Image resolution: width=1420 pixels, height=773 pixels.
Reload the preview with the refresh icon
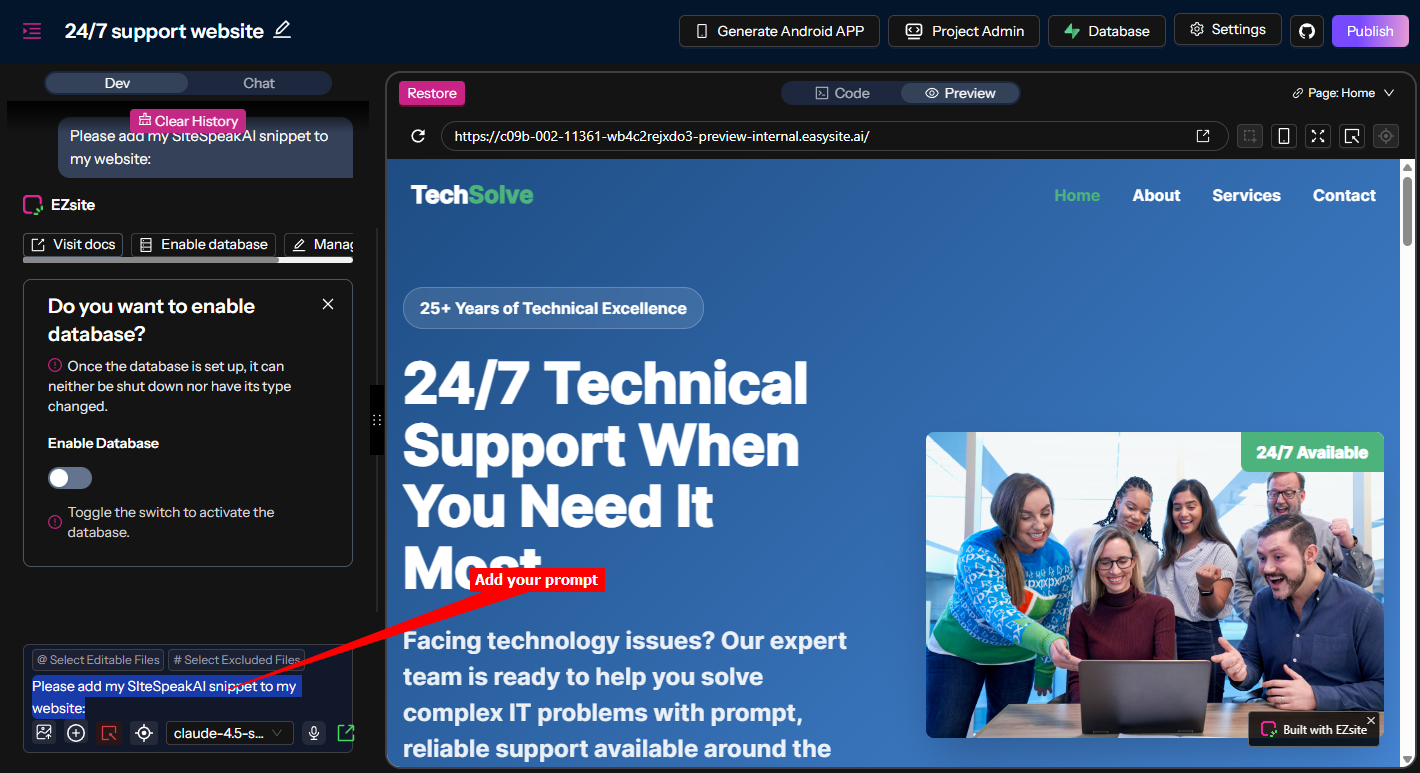tap(419, 136)
